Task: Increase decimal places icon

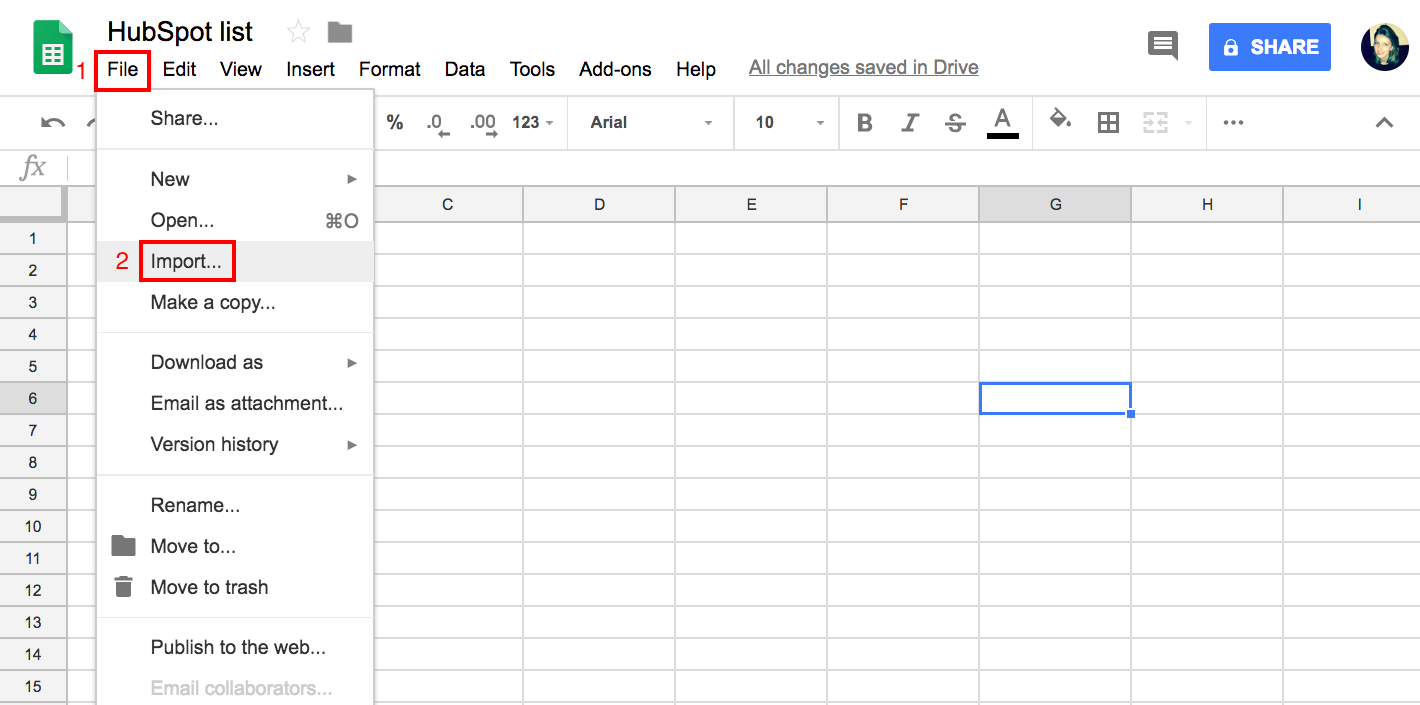Action: [483, 123]
